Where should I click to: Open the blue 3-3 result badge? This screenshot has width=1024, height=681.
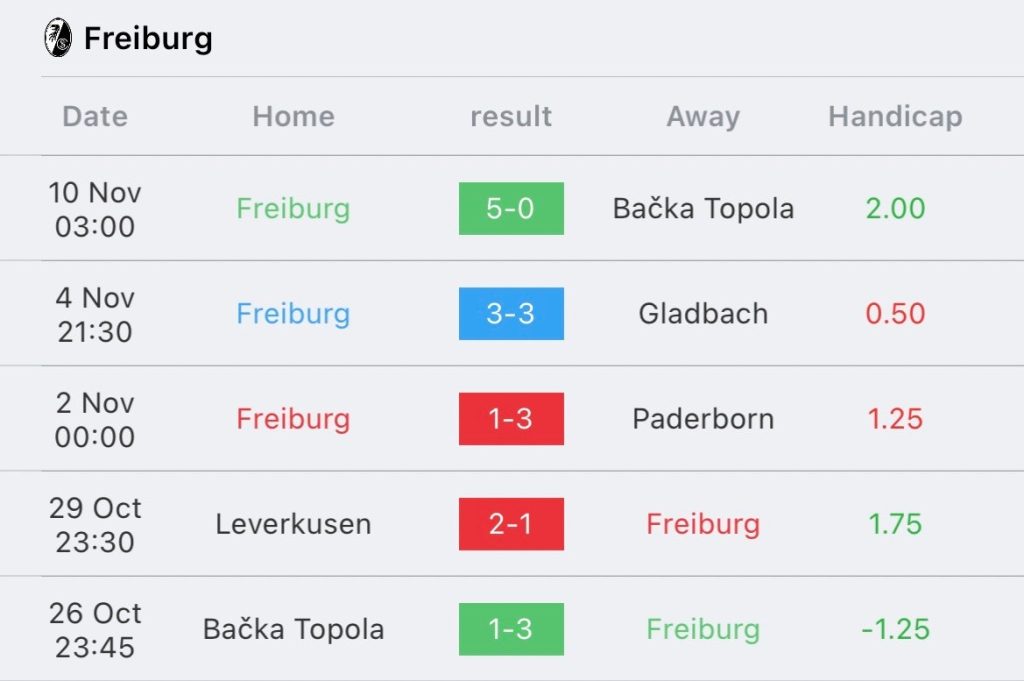coord(511,313)
